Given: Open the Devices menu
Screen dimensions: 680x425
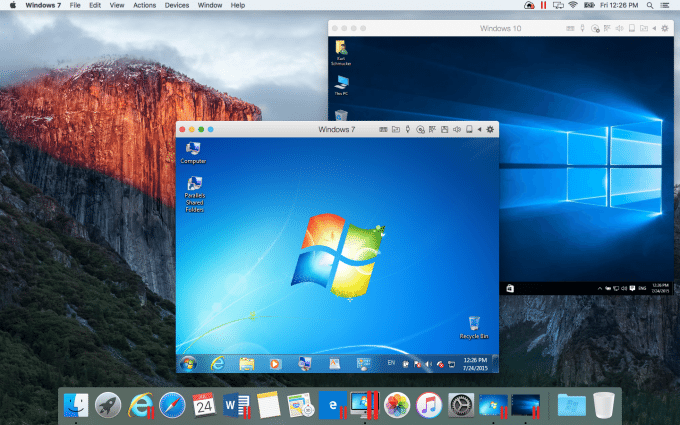Looking at the screenshot, I should 176,6.
